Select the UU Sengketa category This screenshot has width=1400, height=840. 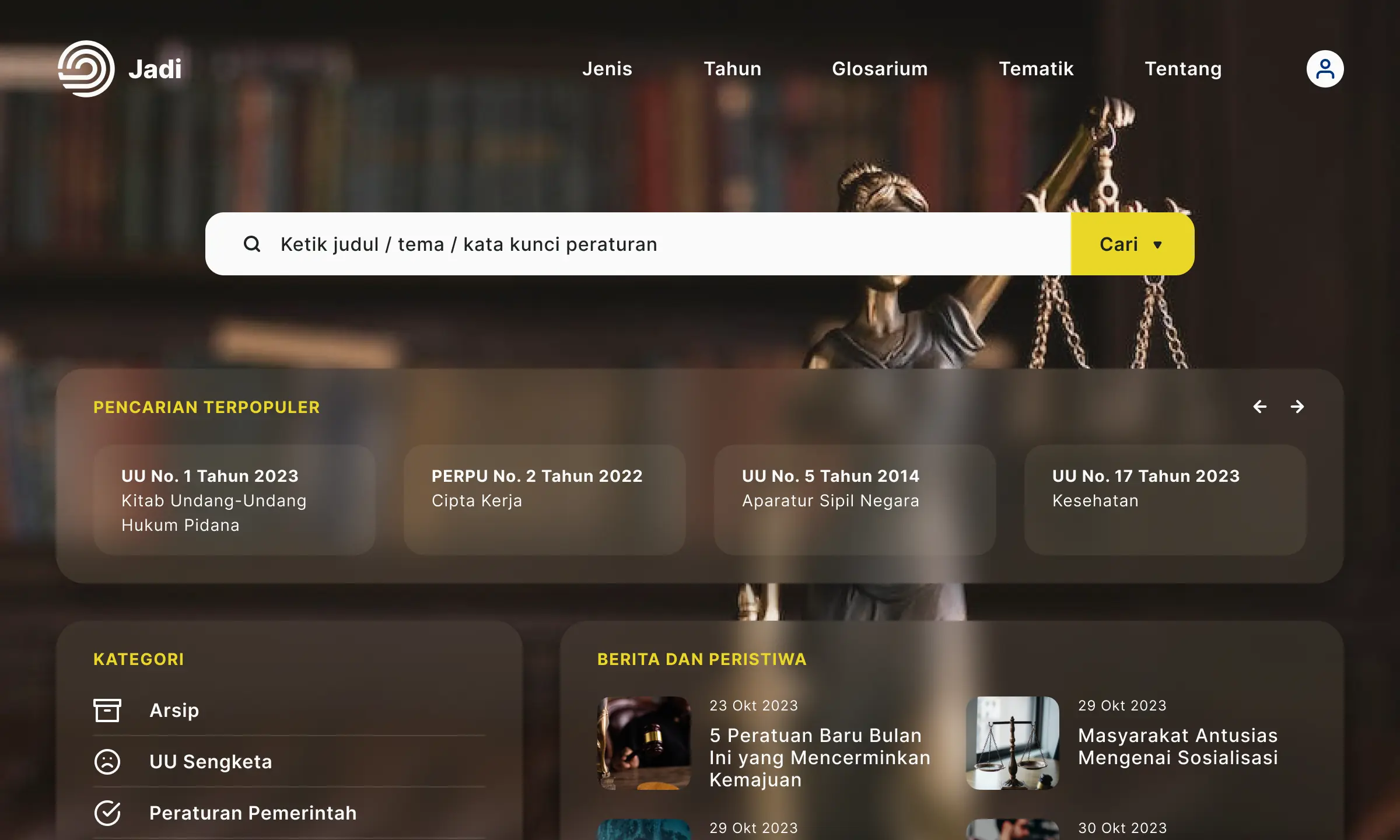[x=289, y=761]
